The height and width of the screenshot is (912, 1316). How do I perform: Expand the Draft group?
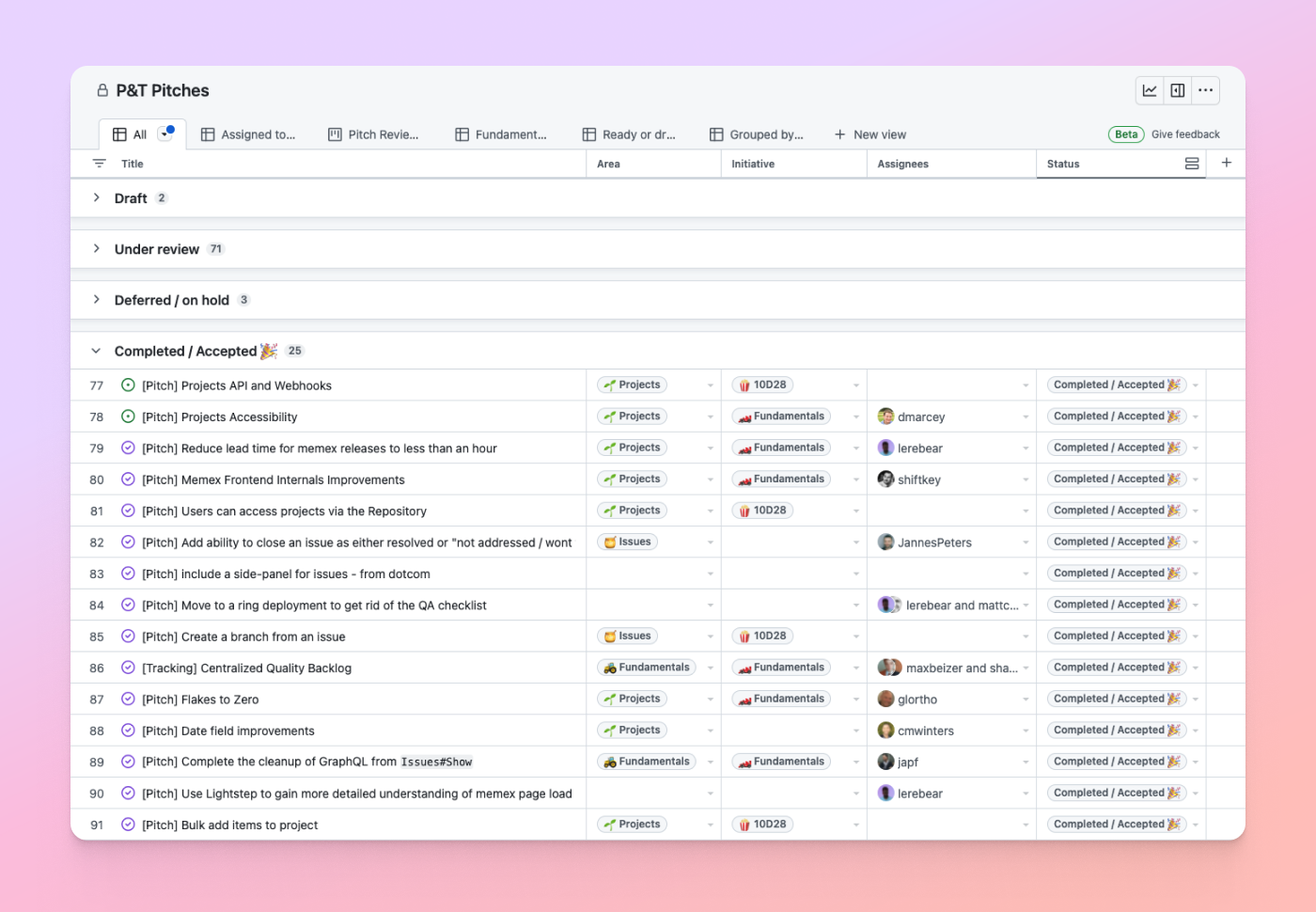coord(96,197)
